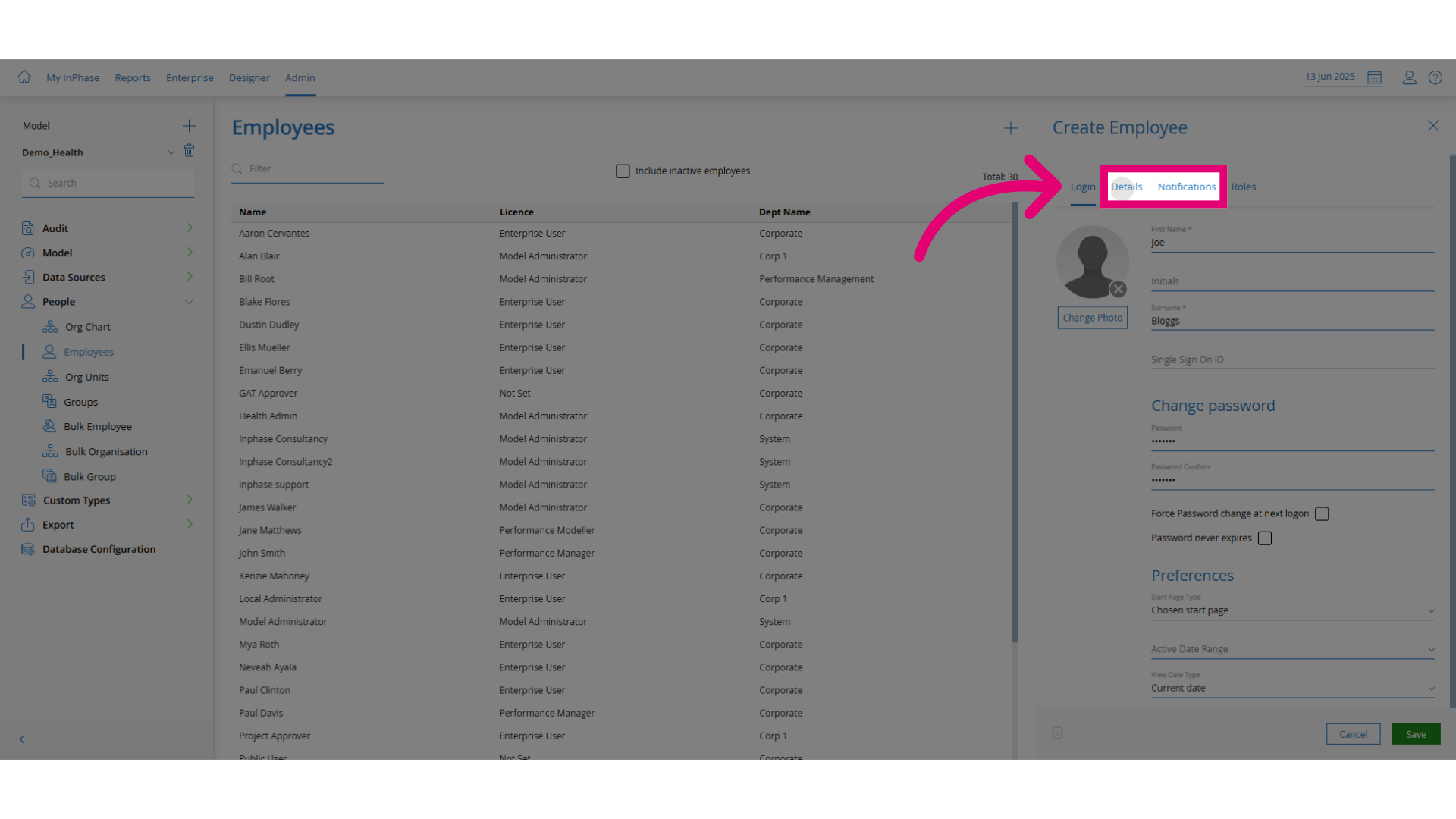Click the trash icon in Create Employee footer
Screen dimensions: 1456x819
click(1057, 732)
